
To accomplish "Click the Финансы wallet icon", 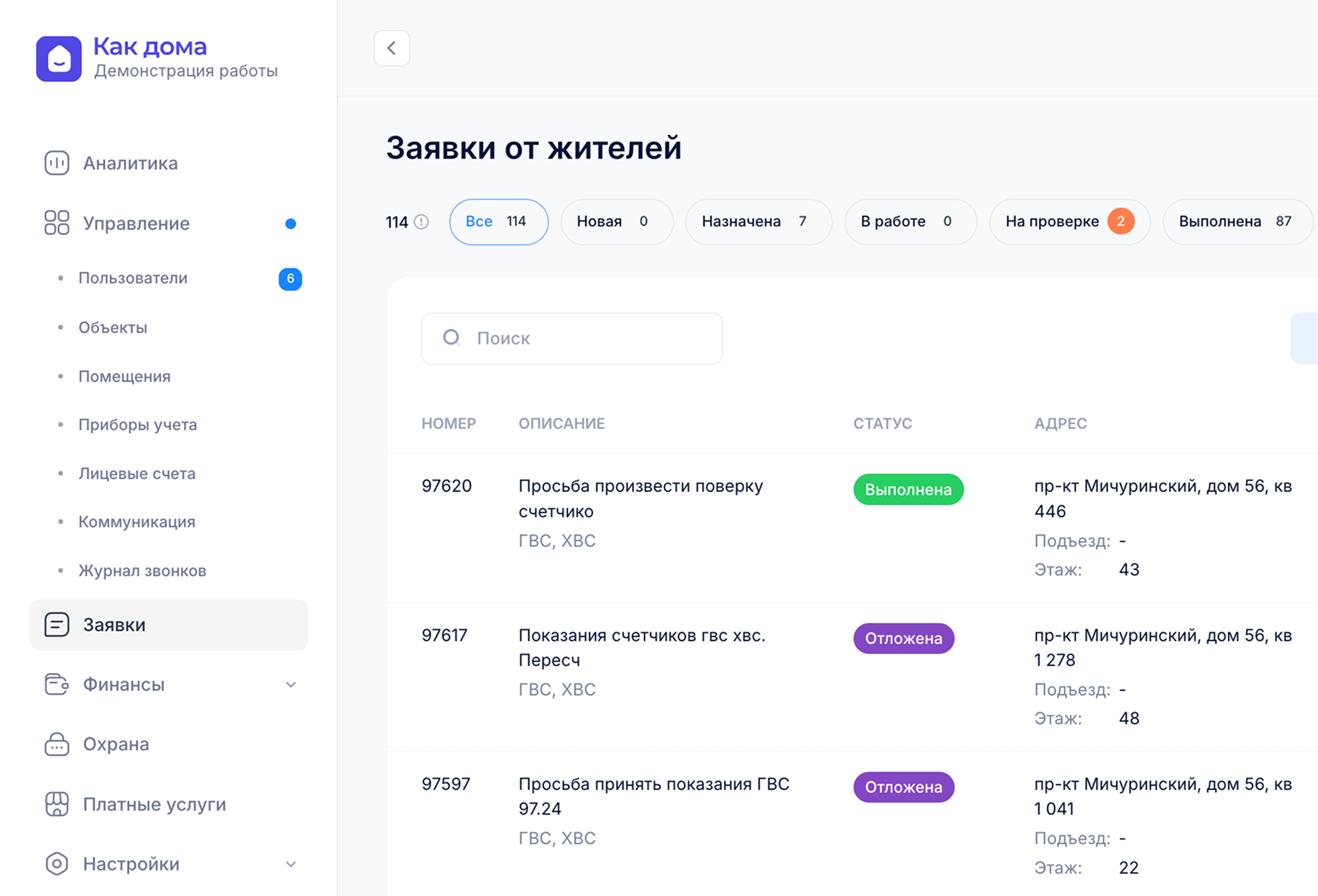I will click(x=57, y=684).
